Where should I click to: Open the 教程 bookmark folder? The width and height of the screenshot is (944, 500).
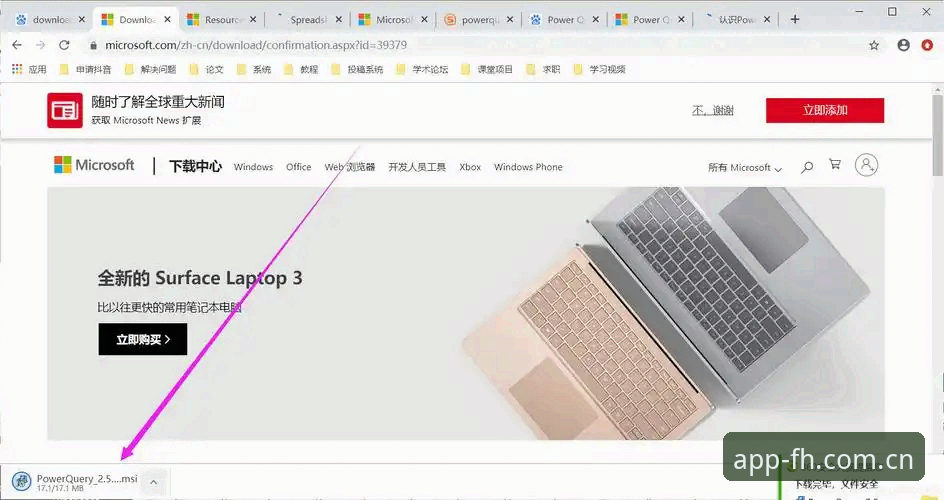301,69
